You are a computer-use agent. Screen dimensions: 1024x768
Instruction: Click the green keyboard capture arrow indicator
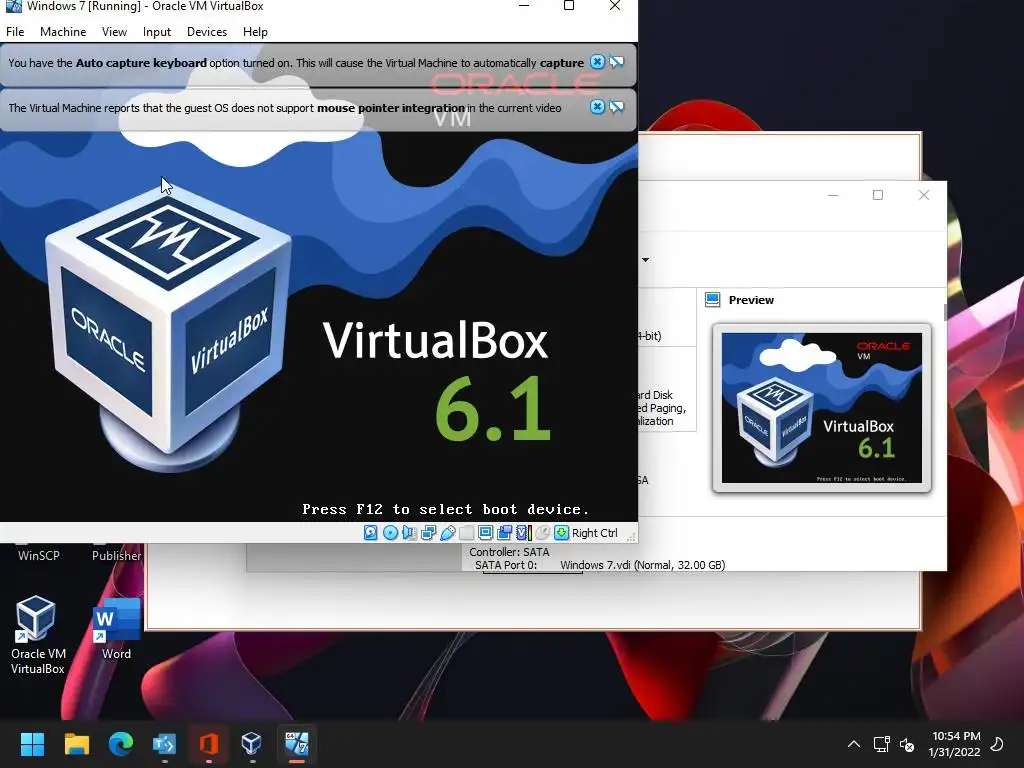click(561, 533)
